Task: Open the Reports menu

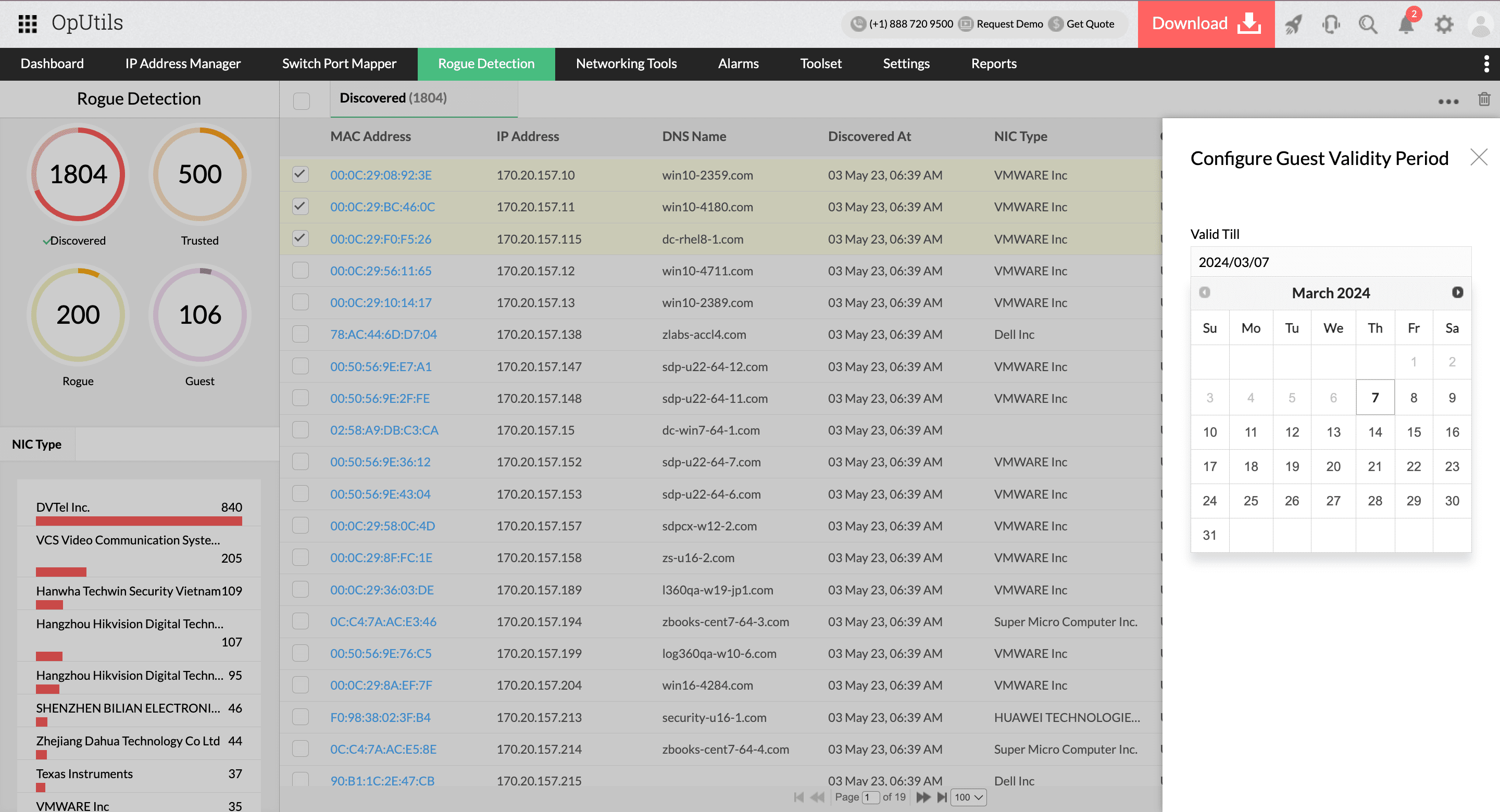Action: (993, 64)
